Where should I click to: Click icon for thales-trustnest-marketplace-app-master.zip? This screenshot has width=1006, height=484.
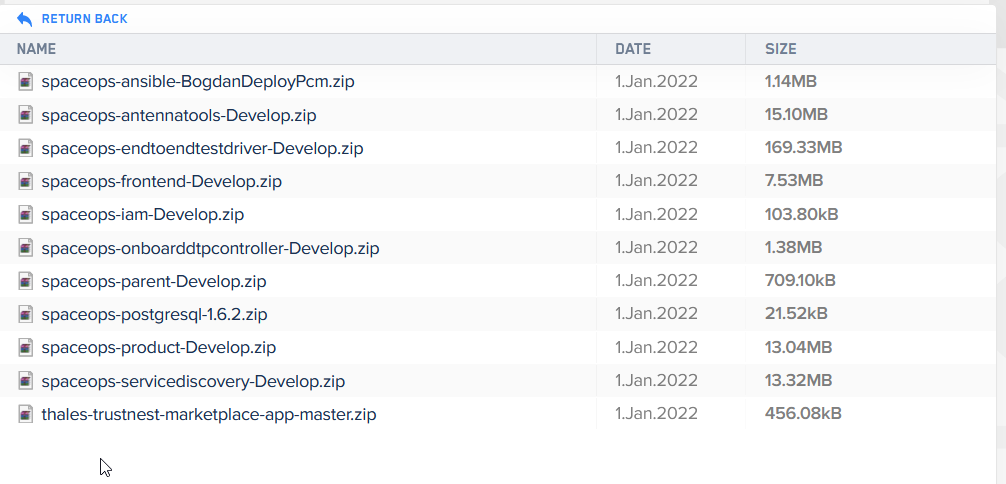[x=27, y=413]
